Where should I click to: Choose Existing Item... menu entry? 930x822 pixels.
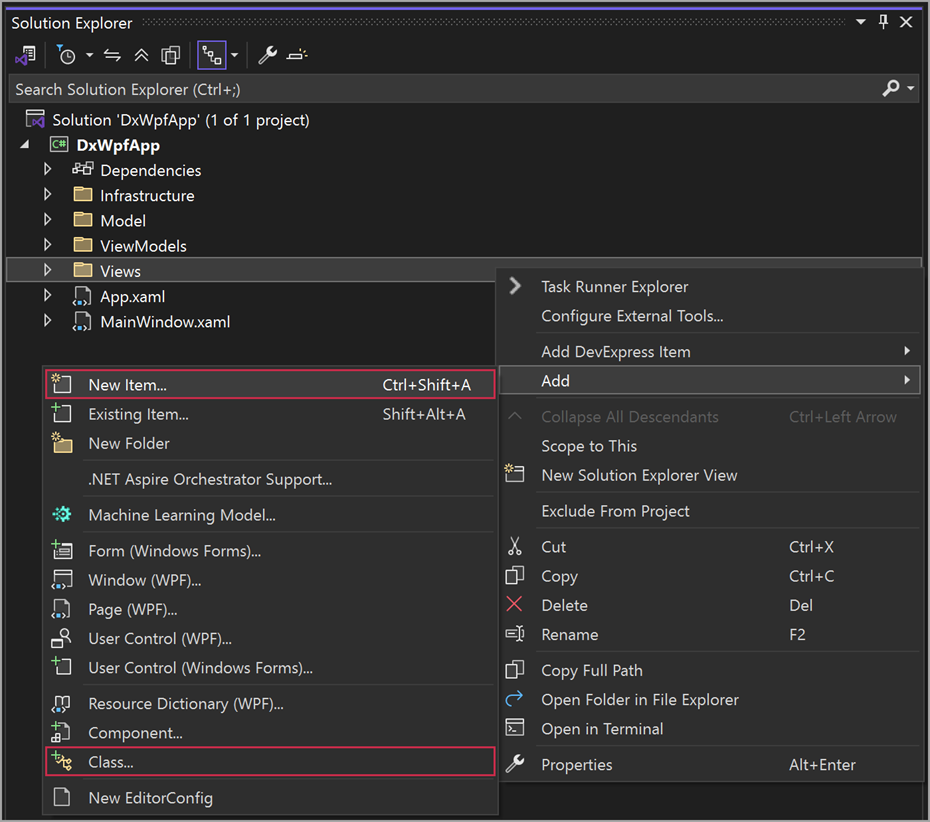pyautogui.click(x=270, y=414)
